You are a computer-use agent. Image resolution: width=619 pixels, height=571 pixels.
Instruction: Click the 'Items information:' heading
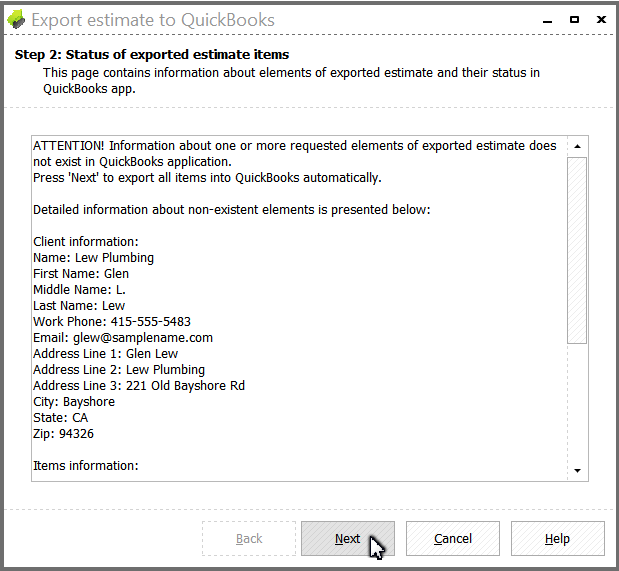pos(86,466)
